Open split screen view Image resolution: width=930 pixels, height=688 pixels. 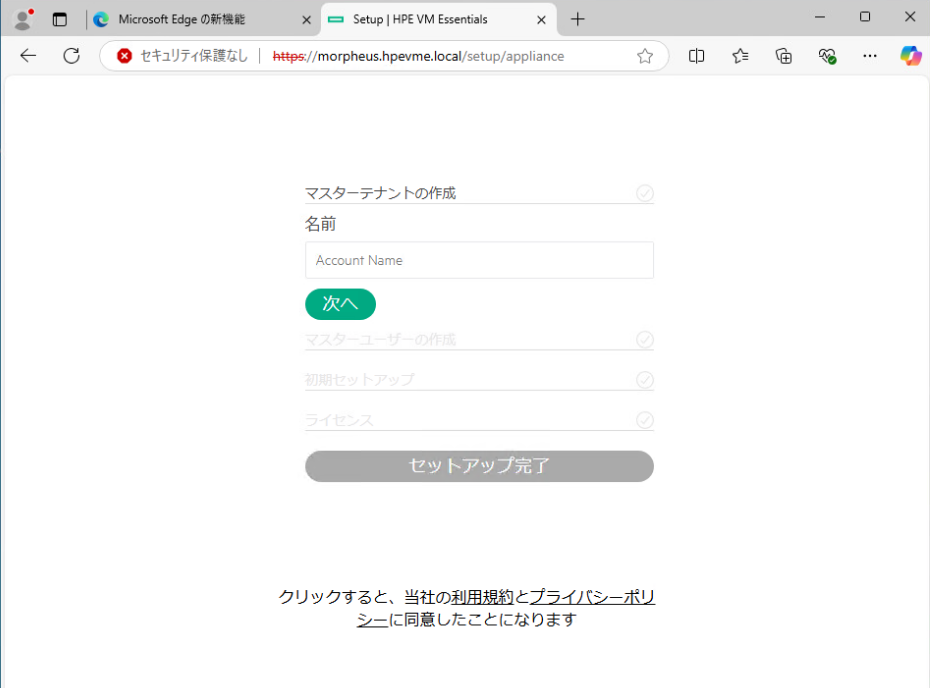(x=696, y=56)
